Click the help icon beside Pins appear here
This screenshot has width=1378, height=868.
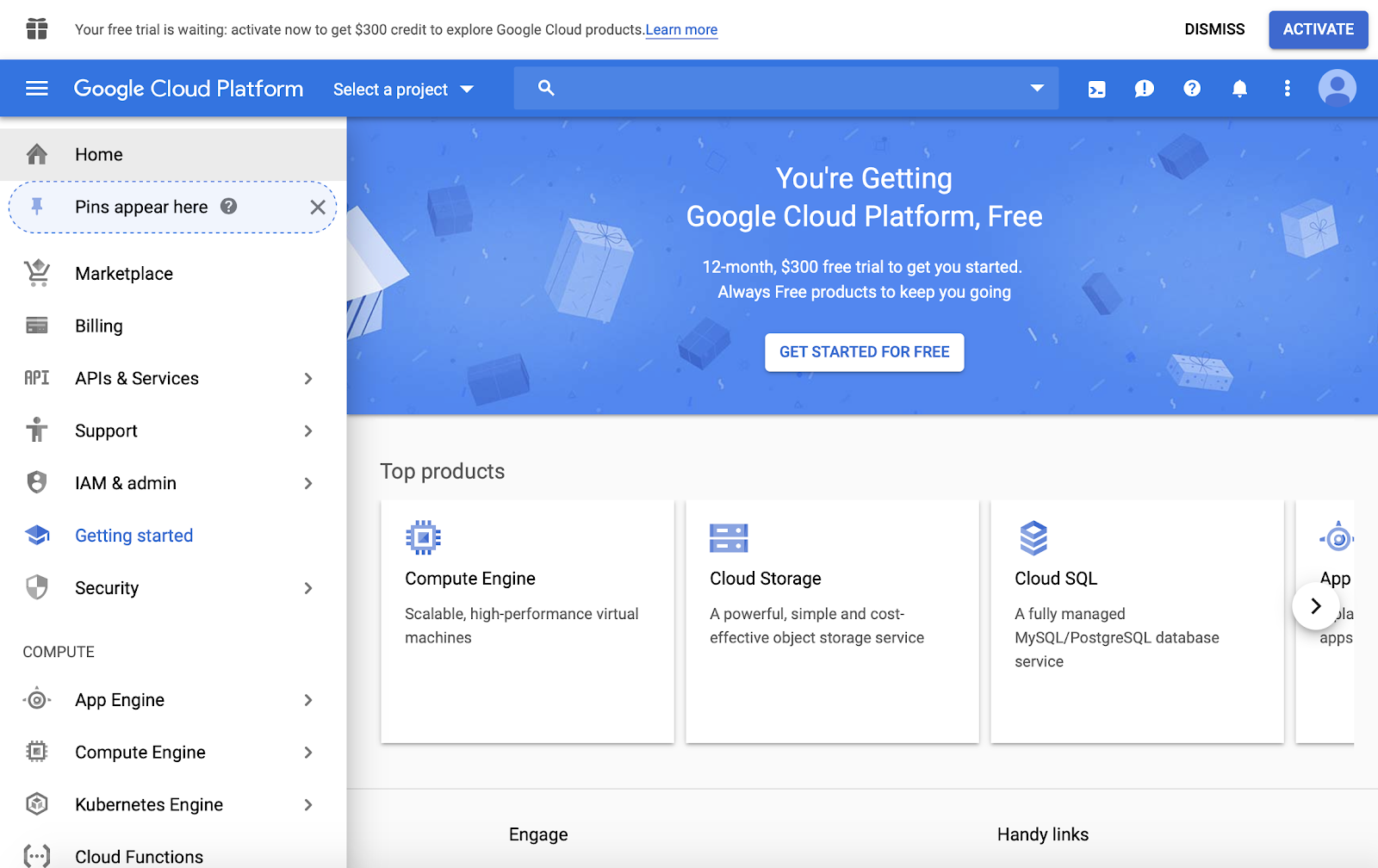click(228, 206)
